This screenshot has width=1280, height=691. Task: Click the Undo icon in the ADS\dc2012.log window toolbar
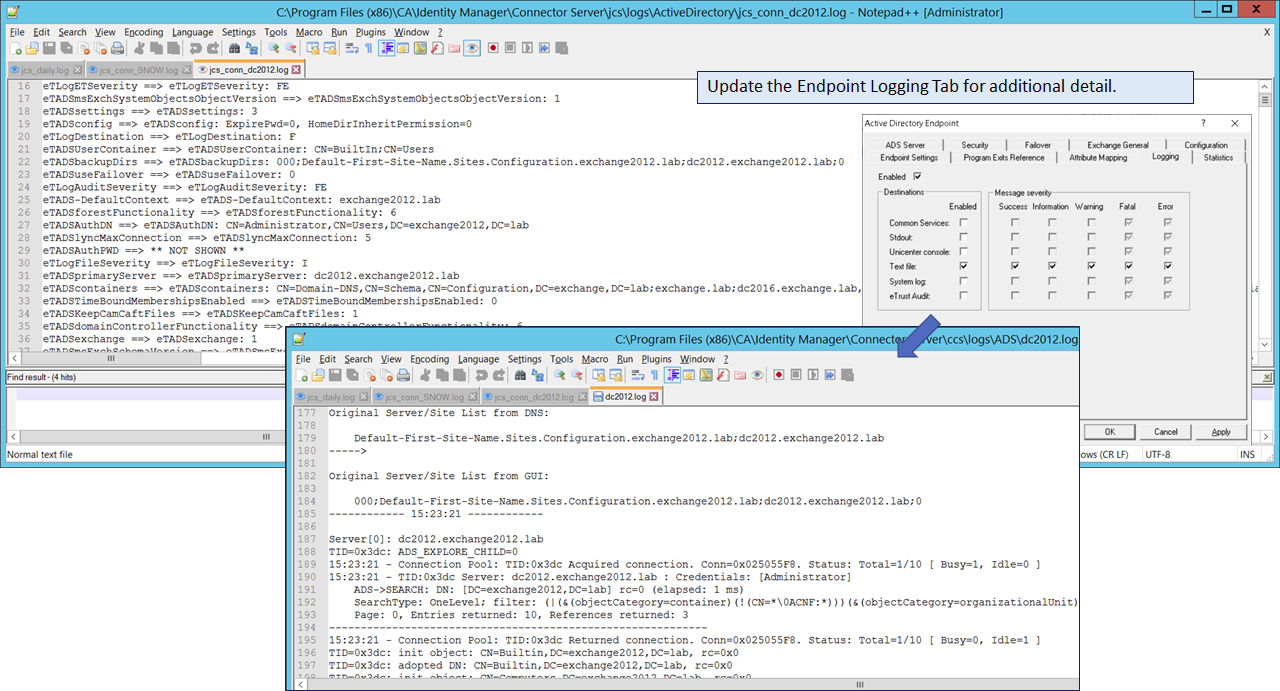pos(482,375)
